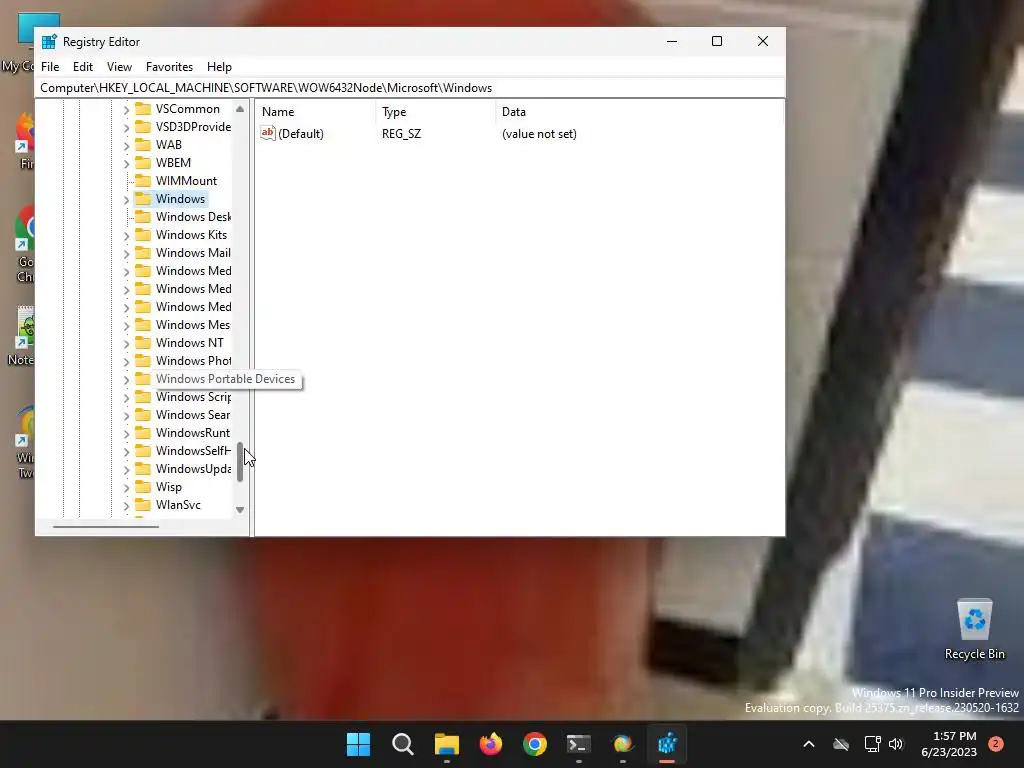Click the WIMMount folder icon
The width and height of the screenshot is (1024, 768).
143,181
